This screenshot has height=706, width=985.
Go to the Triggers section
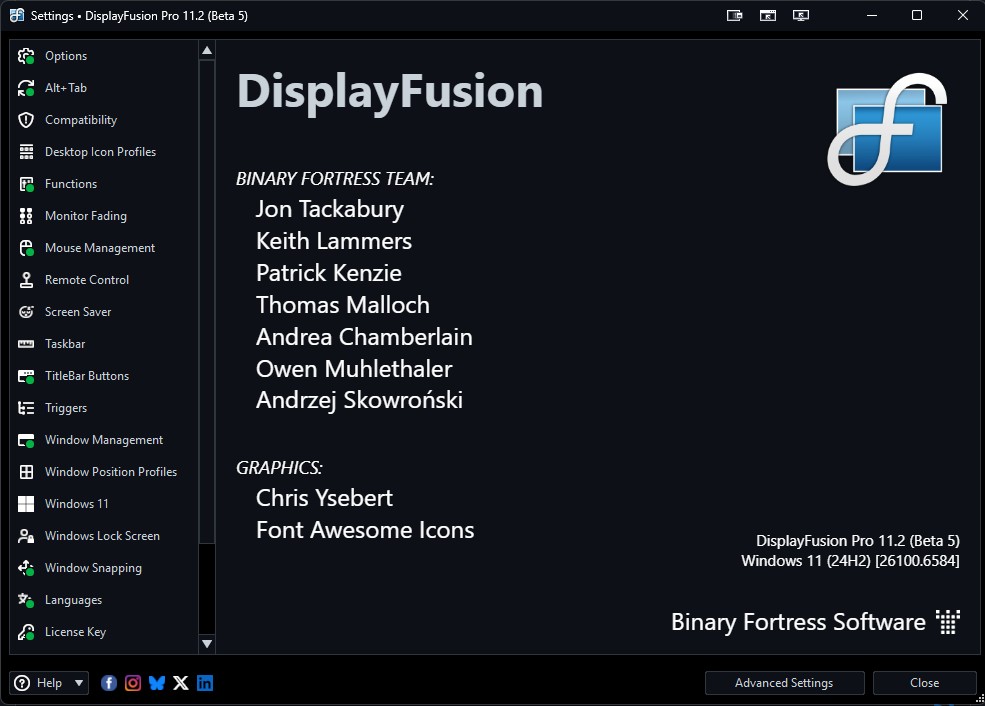coord(66,408)
